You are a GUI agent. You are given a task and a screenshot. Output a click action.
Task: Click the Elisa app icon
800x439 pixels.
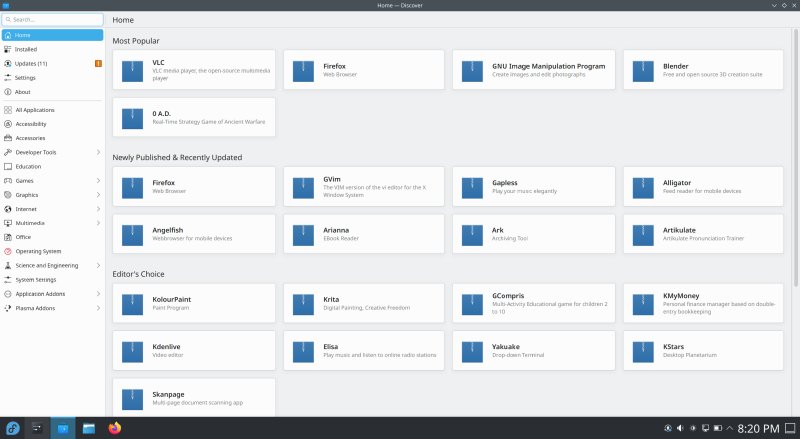coord(303,352)
